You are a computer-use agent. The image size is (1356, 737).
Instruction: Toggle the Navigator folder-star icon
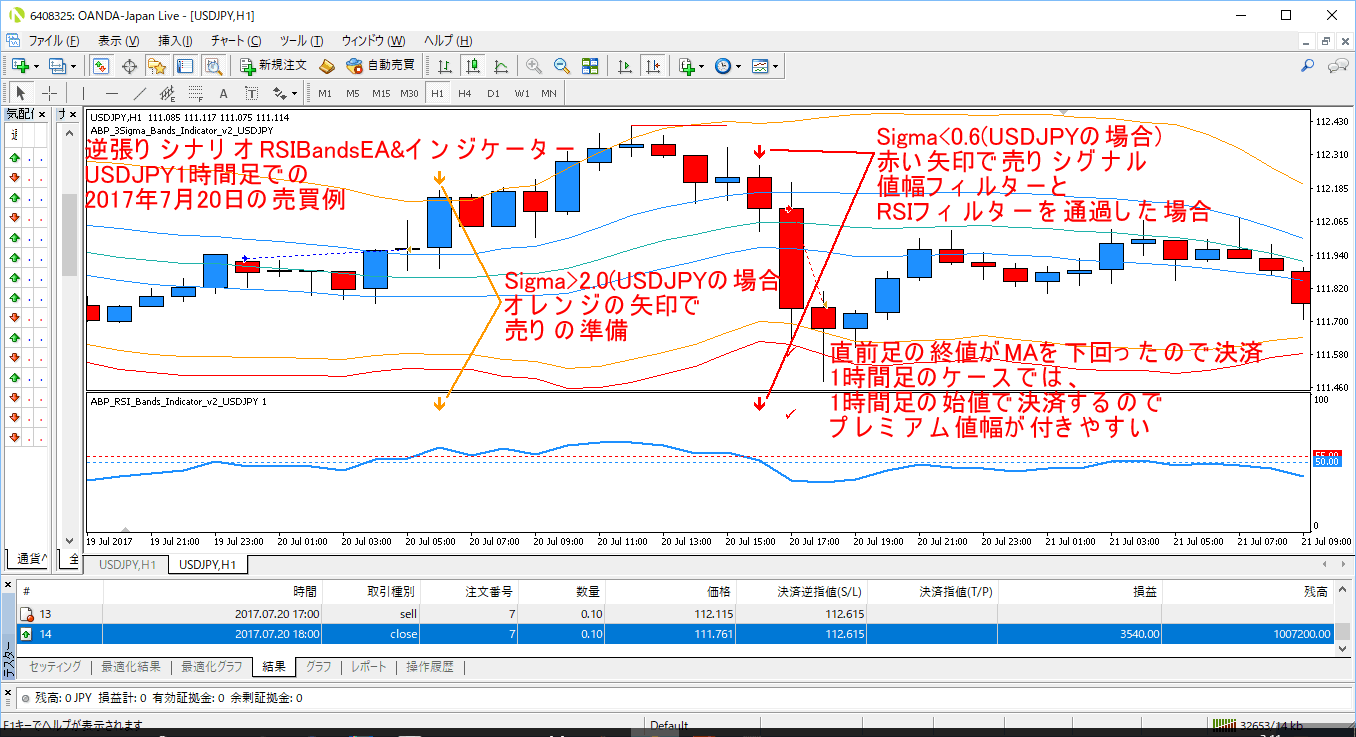(157, 66)
